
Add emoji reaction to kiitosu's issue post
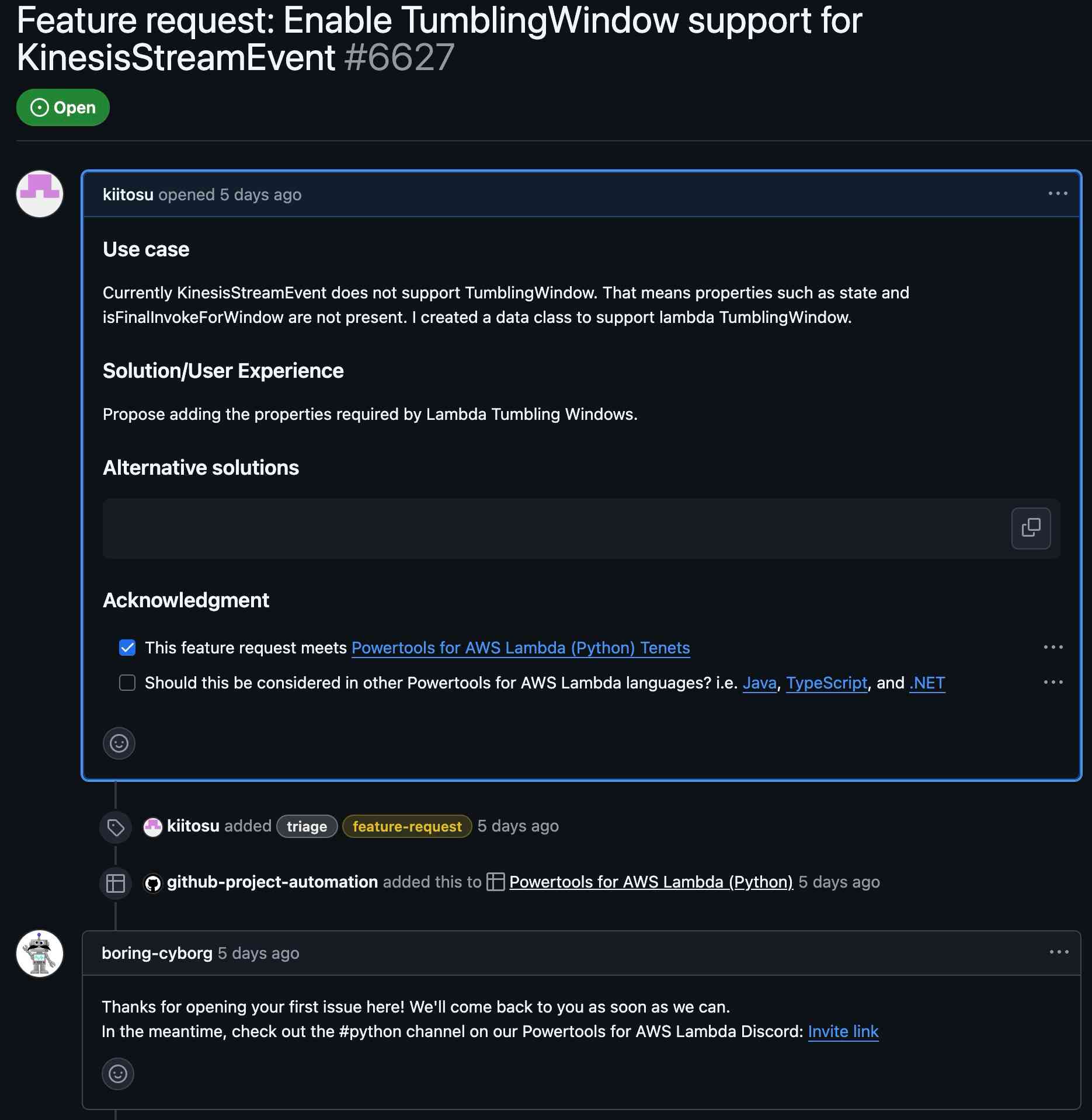pyautogui.click(x=119, y=743)
